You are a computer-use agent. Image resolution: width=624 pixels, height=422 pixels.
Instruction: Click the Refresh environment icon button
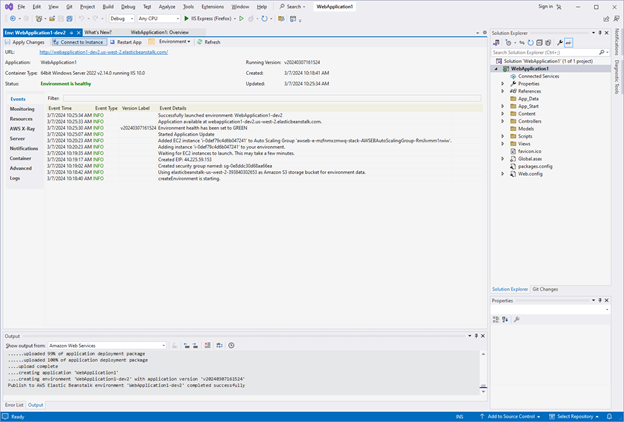tap(209, 42)
